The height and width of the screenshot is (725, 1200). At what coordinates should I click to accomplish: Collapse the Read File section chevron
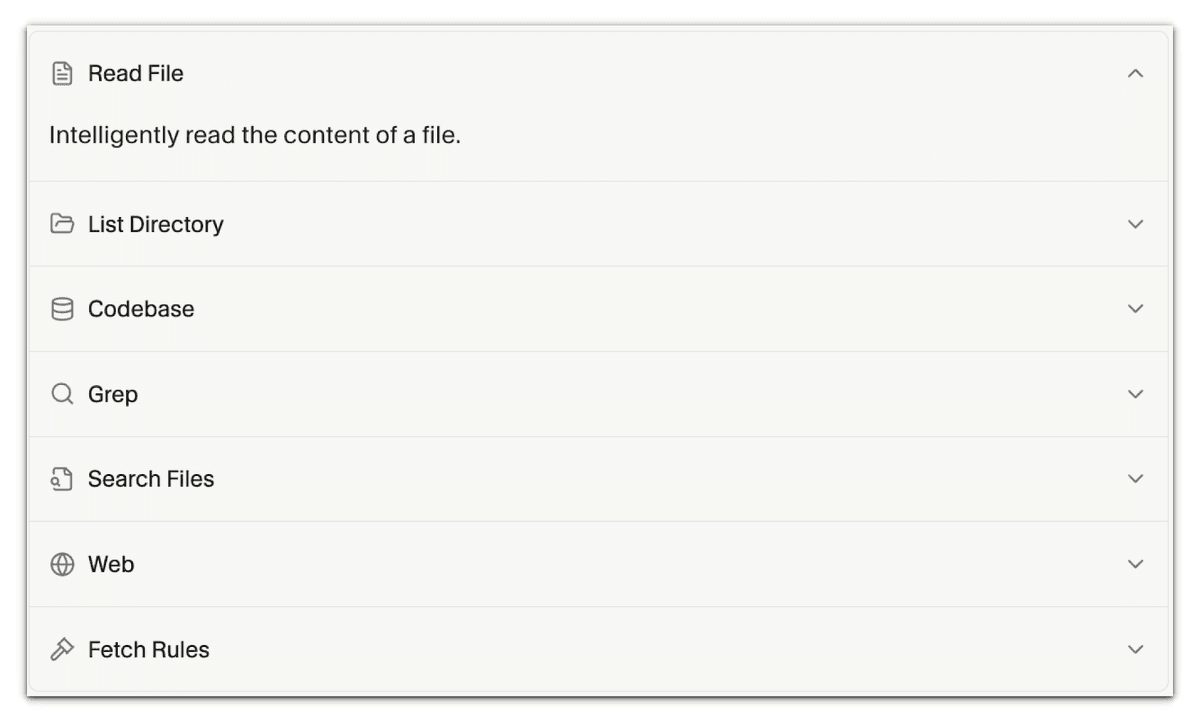pos(1135,74)
